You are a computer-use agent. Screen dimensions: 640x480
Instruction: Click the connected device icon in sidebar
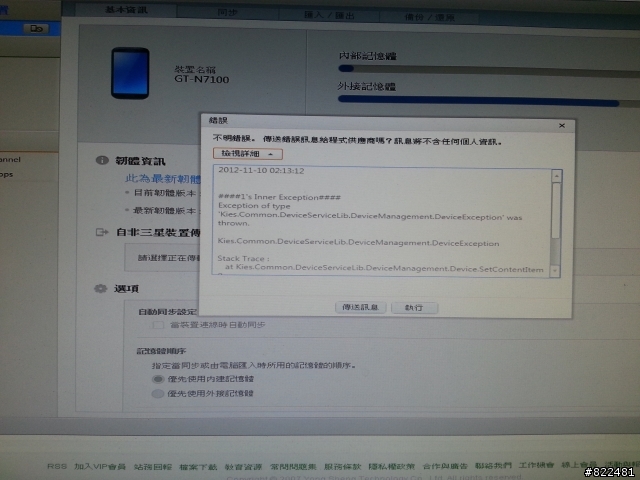tap(36, 29)
